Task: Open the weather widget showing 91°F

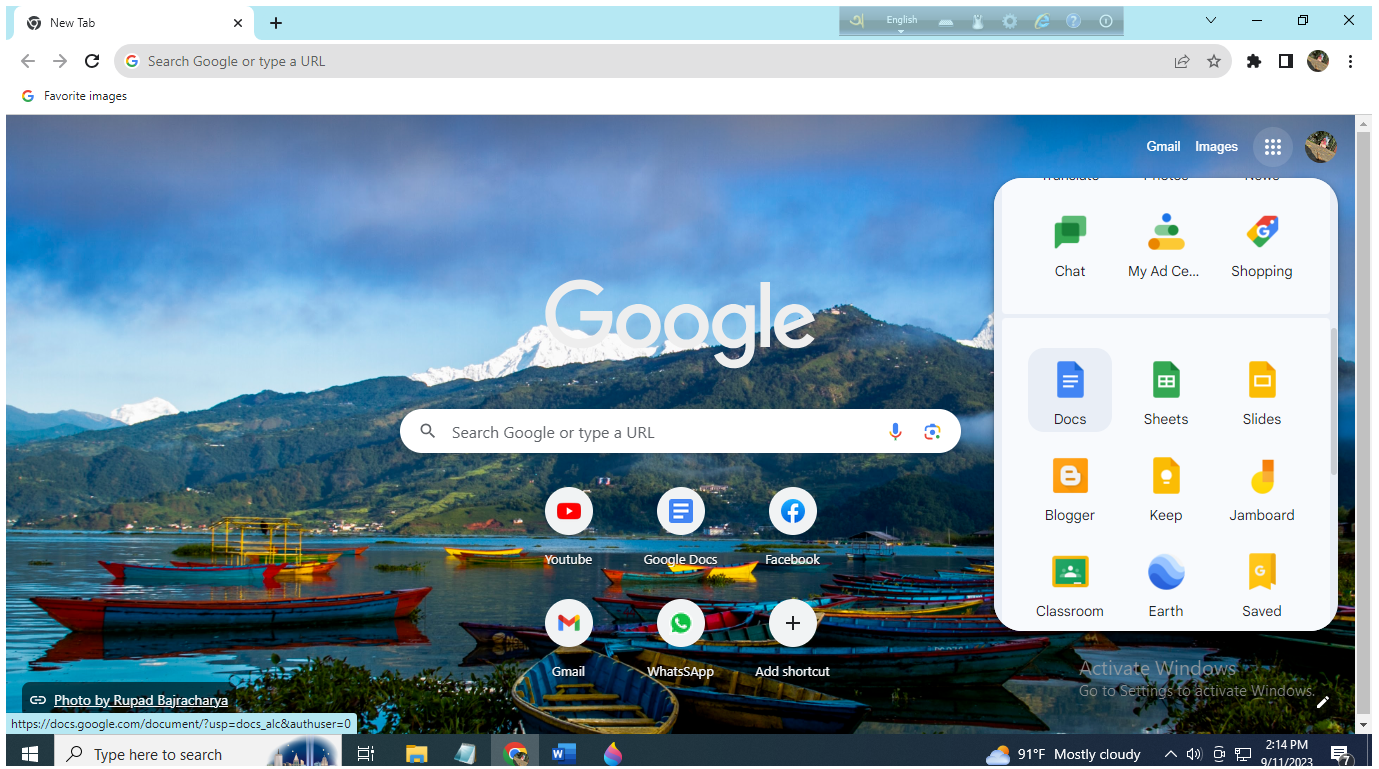Action: [x=1063, y=754]
